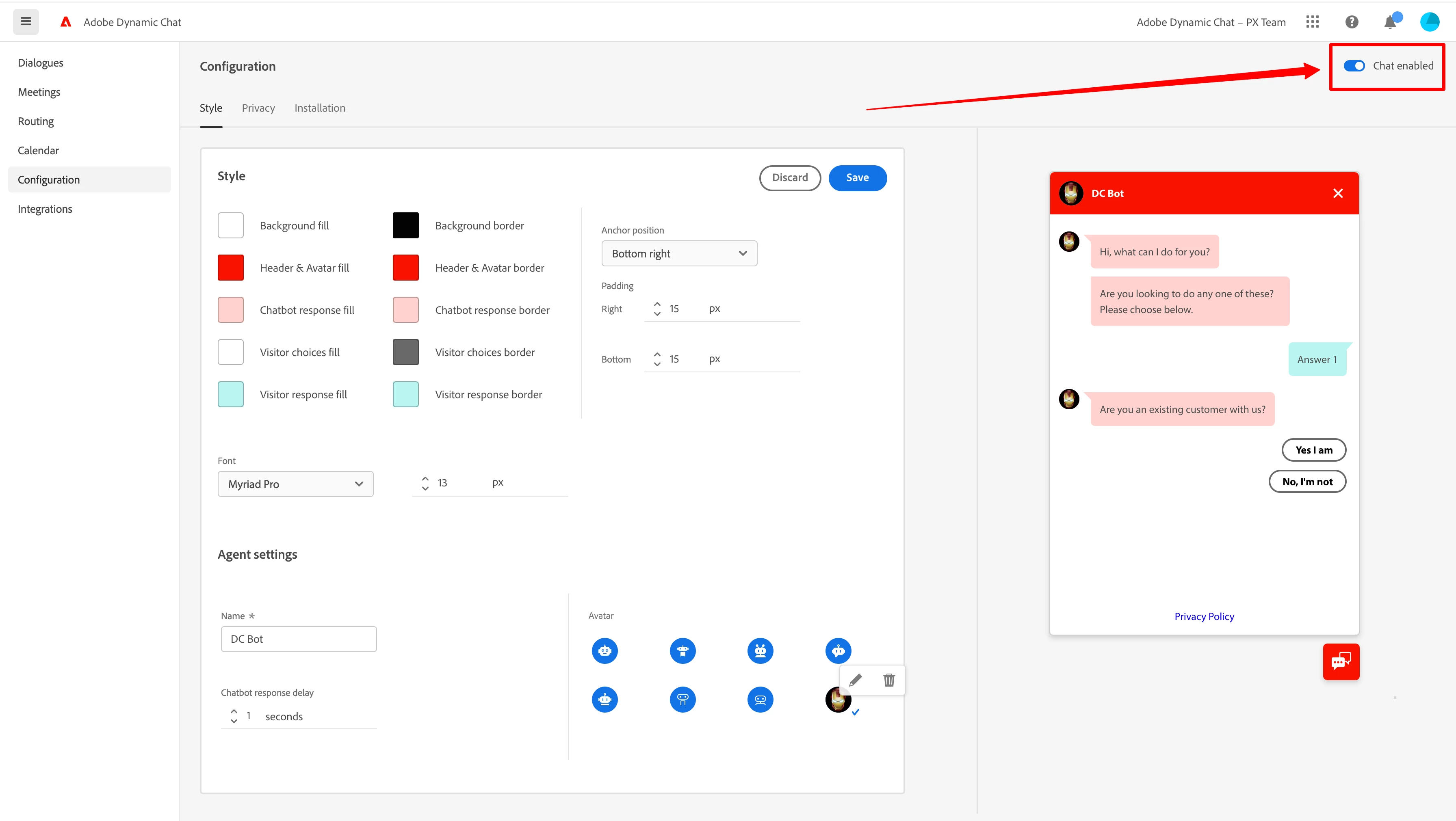
Task: Expand the Myriad Pro font dropdown
Action: pyautogui.click(x=295, y=484)
